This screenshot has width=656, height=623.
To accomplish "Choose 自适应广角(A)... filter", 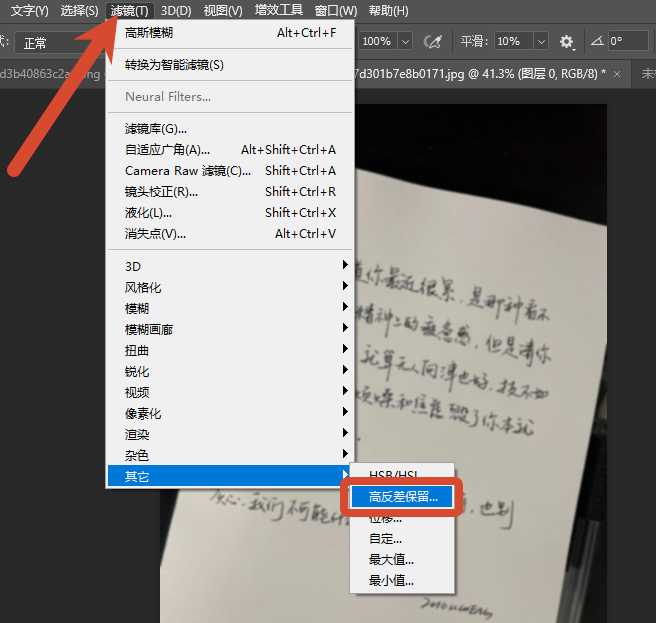I will point(230,149).
